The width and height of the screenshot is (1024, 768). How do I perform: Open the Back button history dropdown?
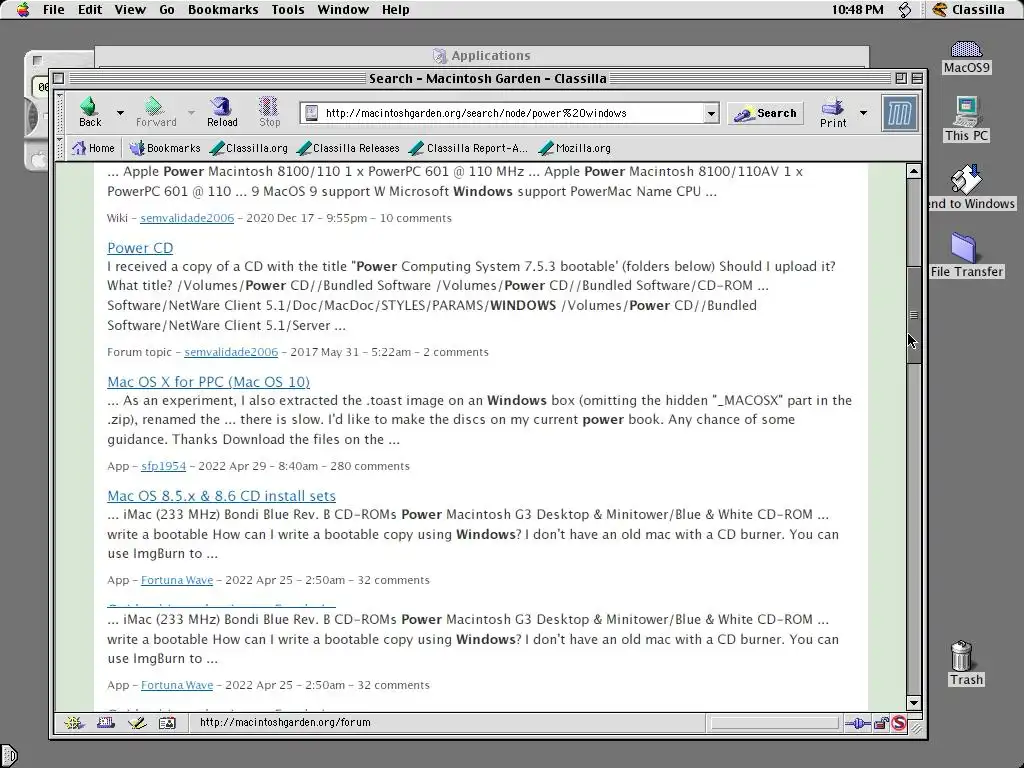click(x=120, y=112)
